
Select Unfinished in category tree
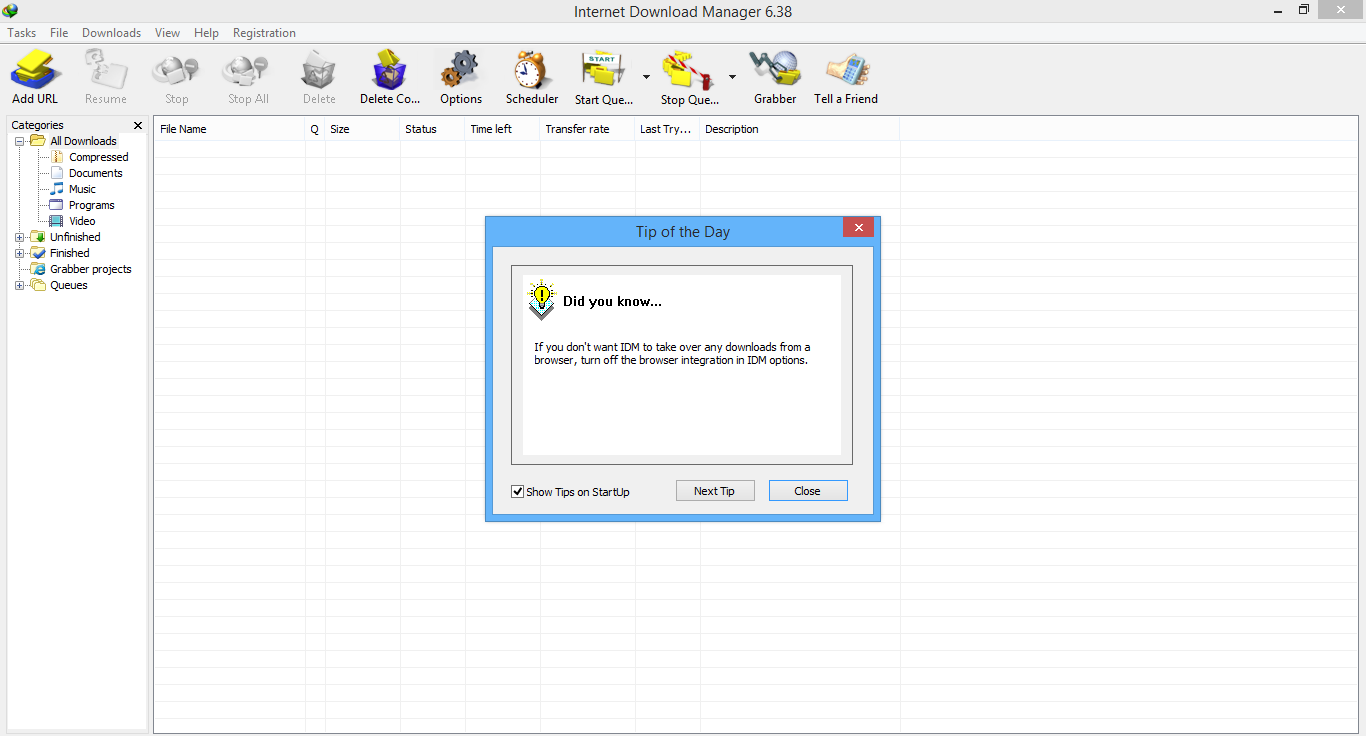pyautogui.click(x=75, y=237)
